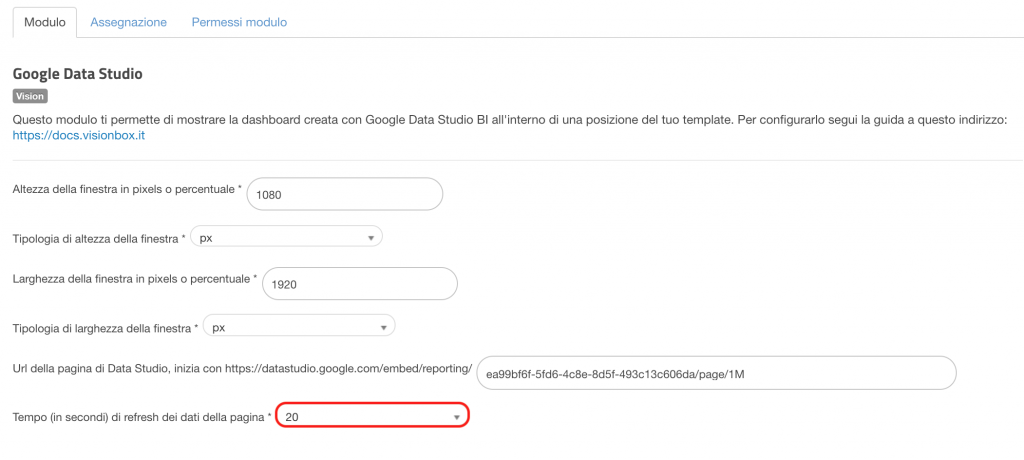Click the Larghezza della finestra label
This screenshot has width=1024, height=460.
pos(135,278)
